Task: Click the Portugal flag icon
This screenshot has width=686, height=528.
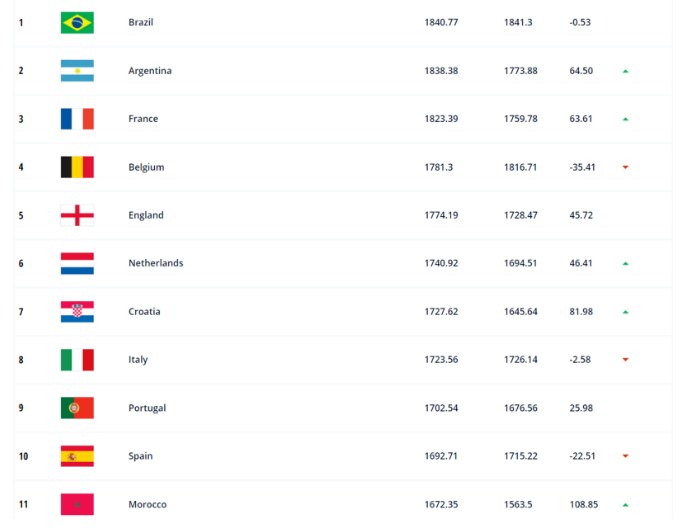Action: click(77, 408)
